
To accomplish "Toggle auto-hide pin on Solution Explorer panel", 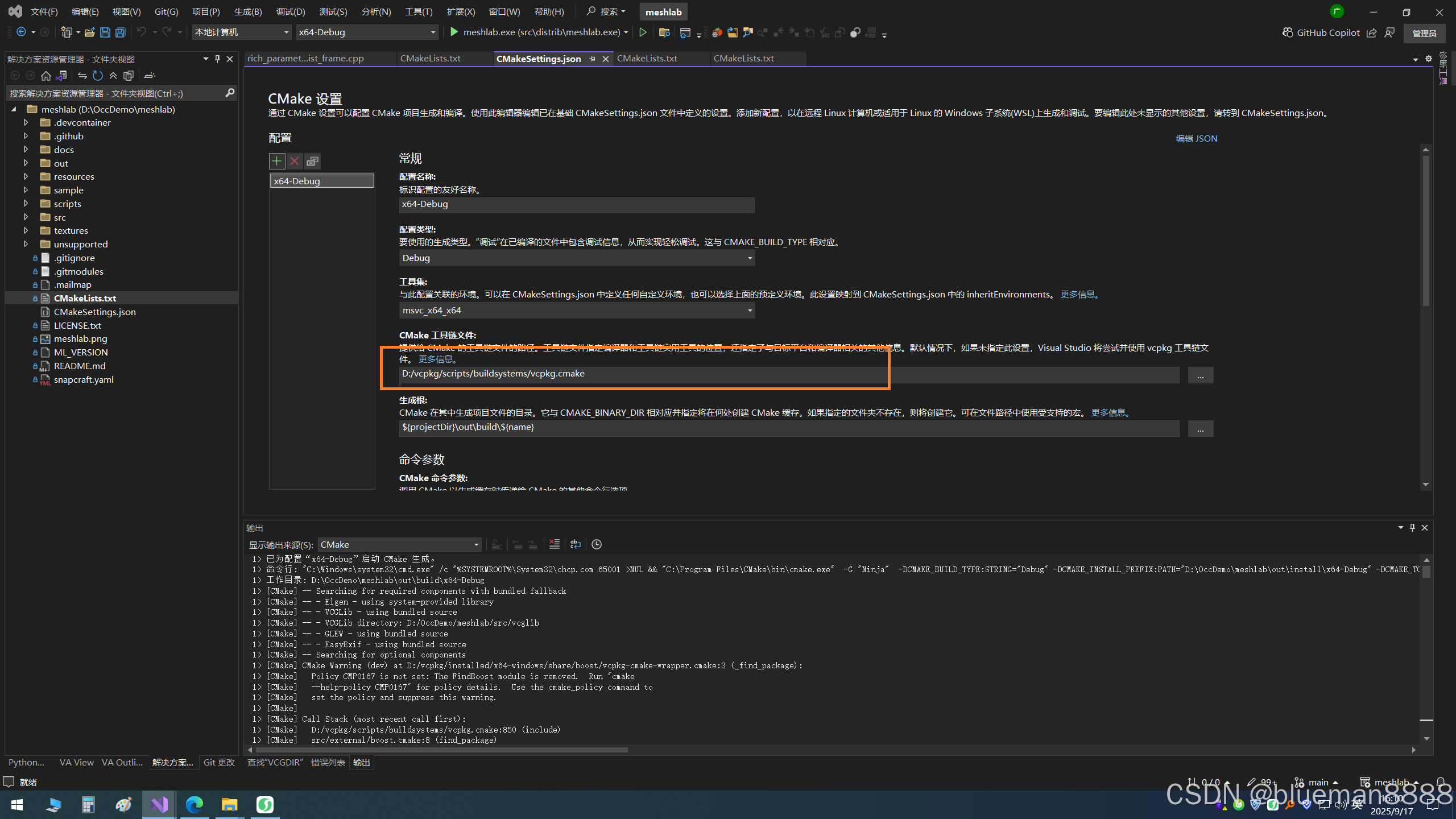I will click(x=217, y=59).
